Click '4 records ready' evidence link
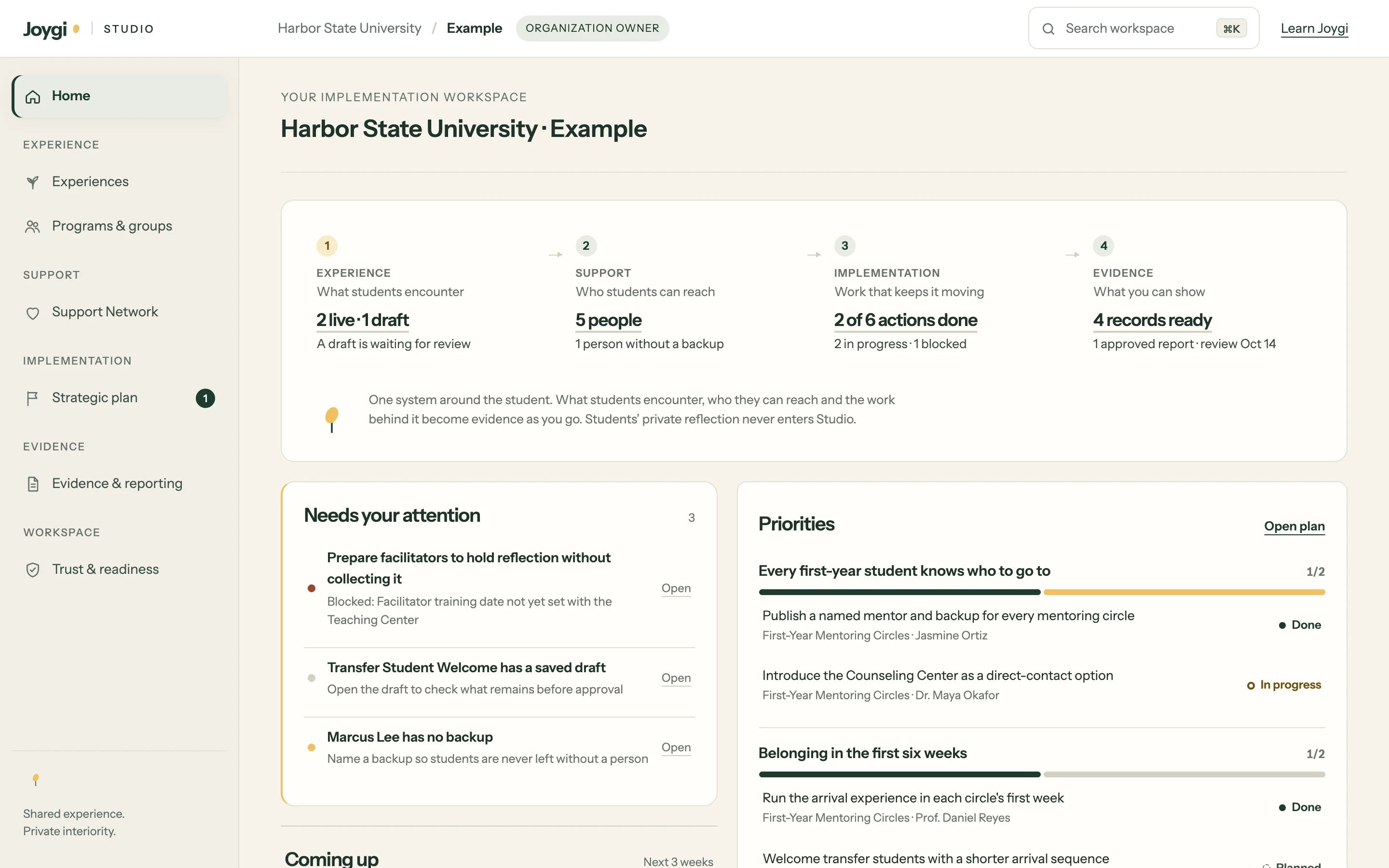 click(1153, 320)
